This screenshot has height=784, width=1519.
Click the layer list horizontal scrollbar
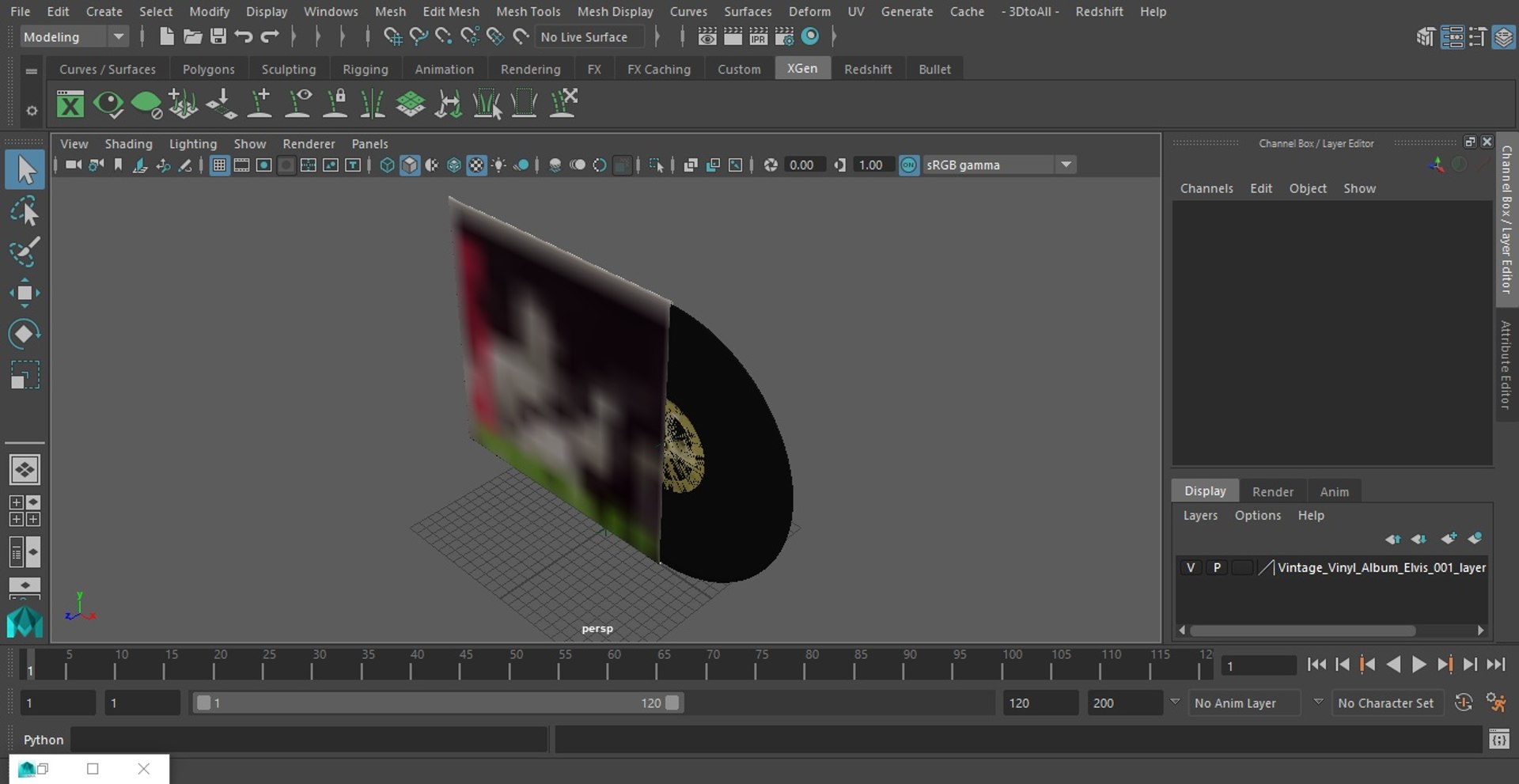click(1302, 631)
